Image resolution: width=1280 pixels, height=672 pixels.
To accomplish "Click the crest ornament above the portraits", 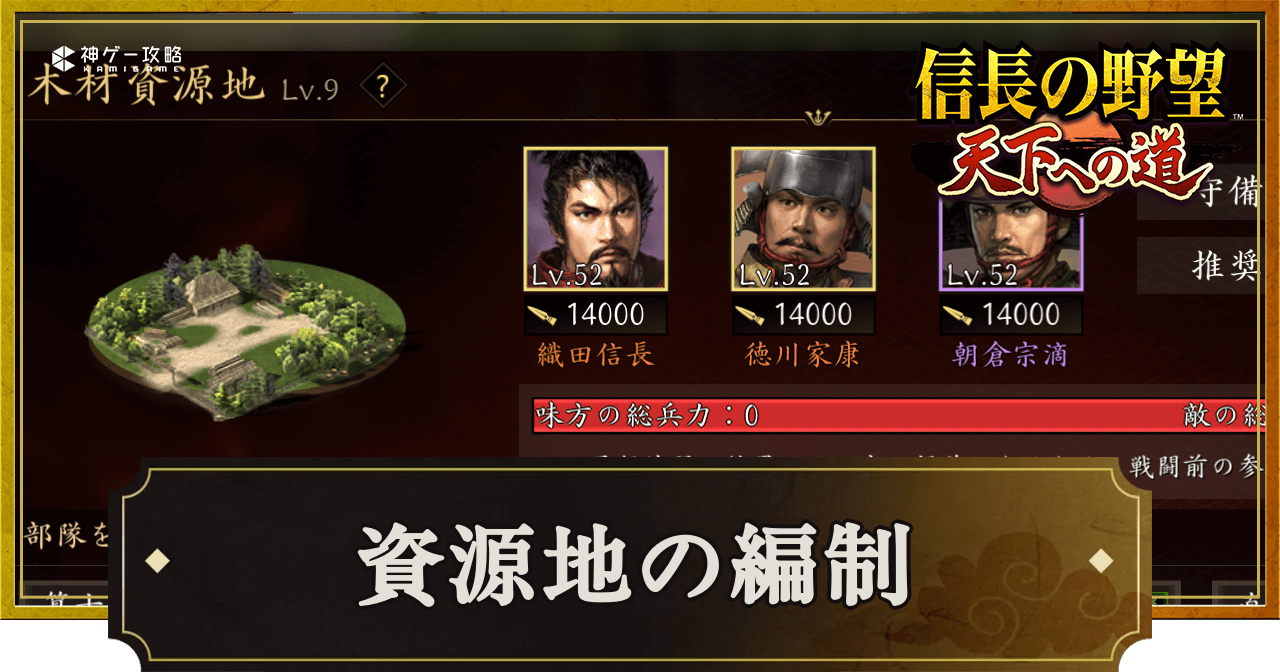I will [x=820, y=117].
